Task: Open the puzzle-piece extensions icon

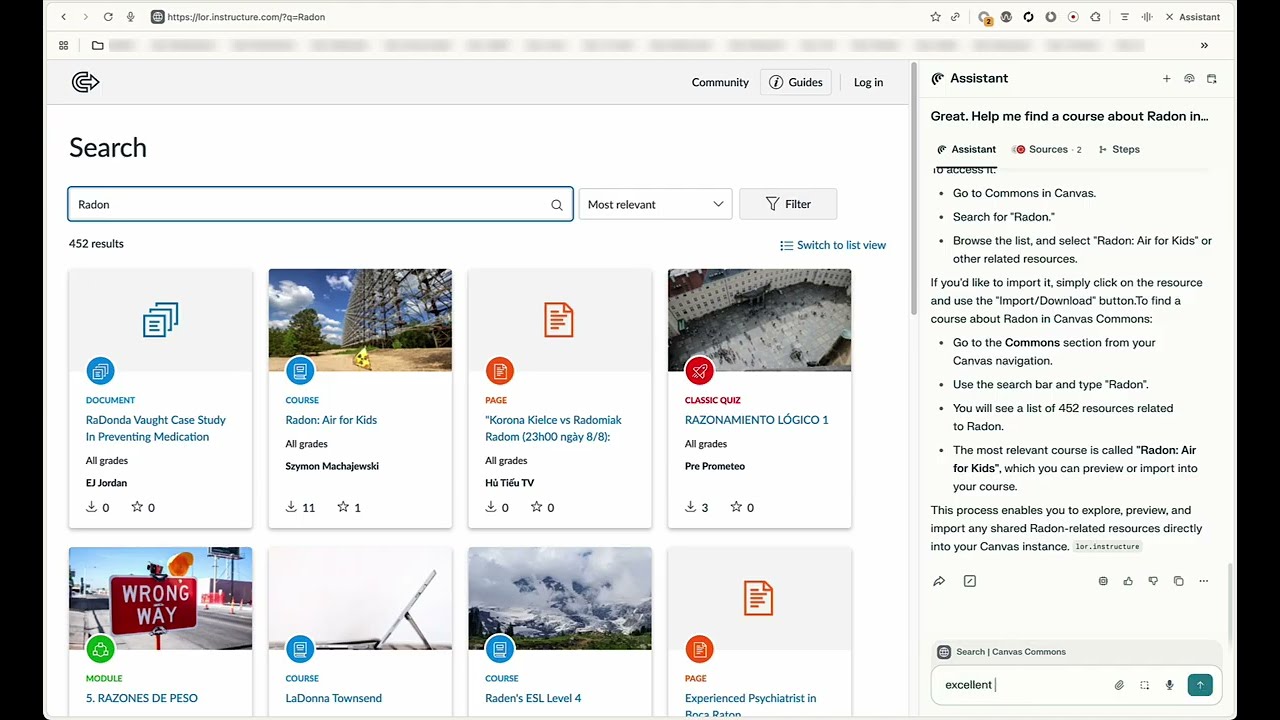Action: tap(1096, 17)
